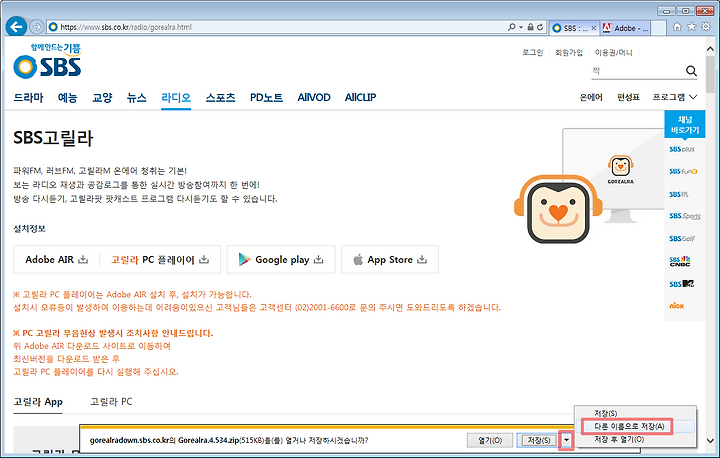This screenshot has width=720, height=458.
Task: Select 저장(S) in save popup menu
Action: pyautogui.click(x=606, y=413)
